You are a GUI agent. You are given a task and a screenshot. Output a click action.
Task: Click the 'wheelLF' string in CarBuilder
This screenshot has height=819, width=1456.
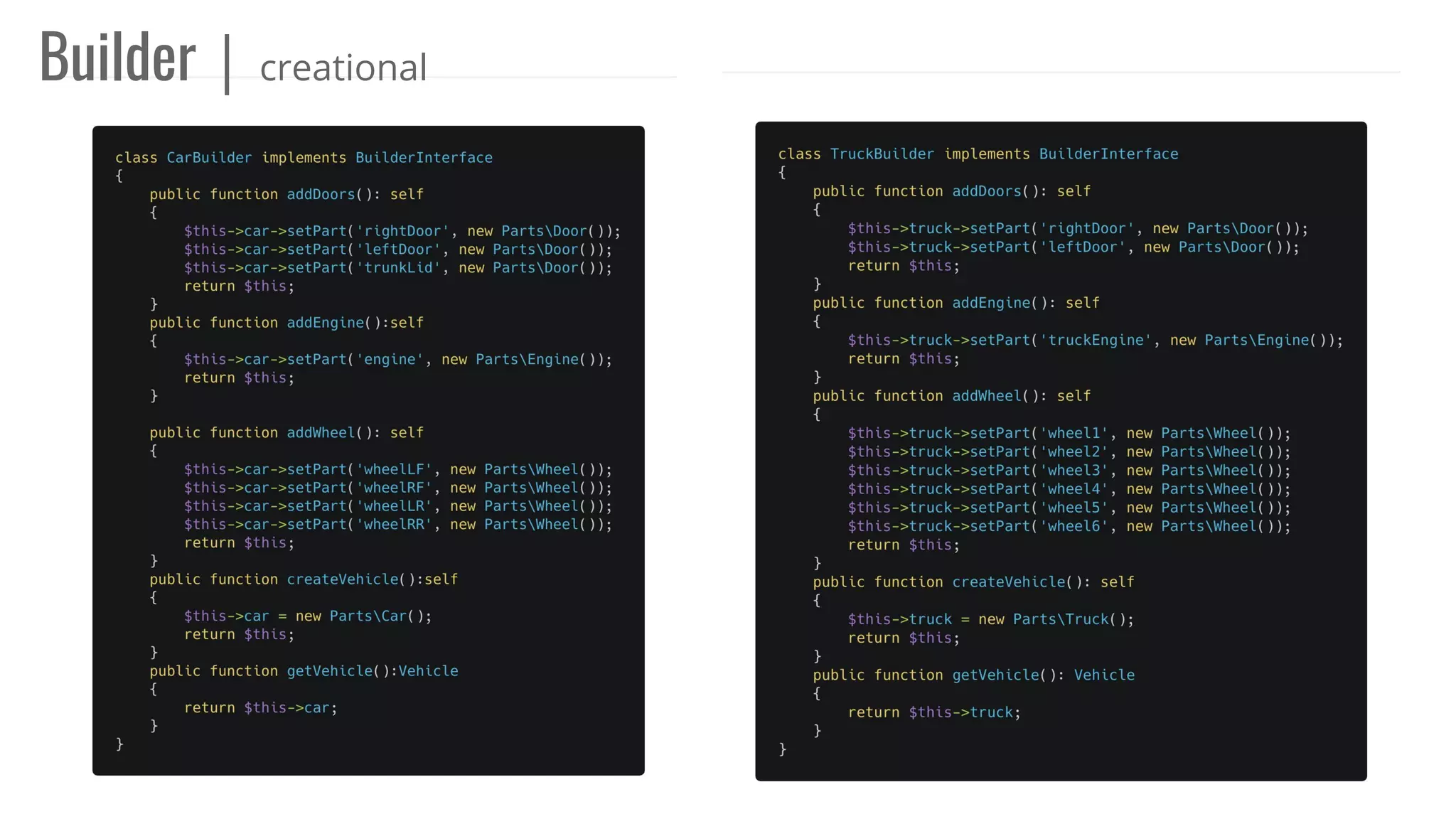pos(394,470)
